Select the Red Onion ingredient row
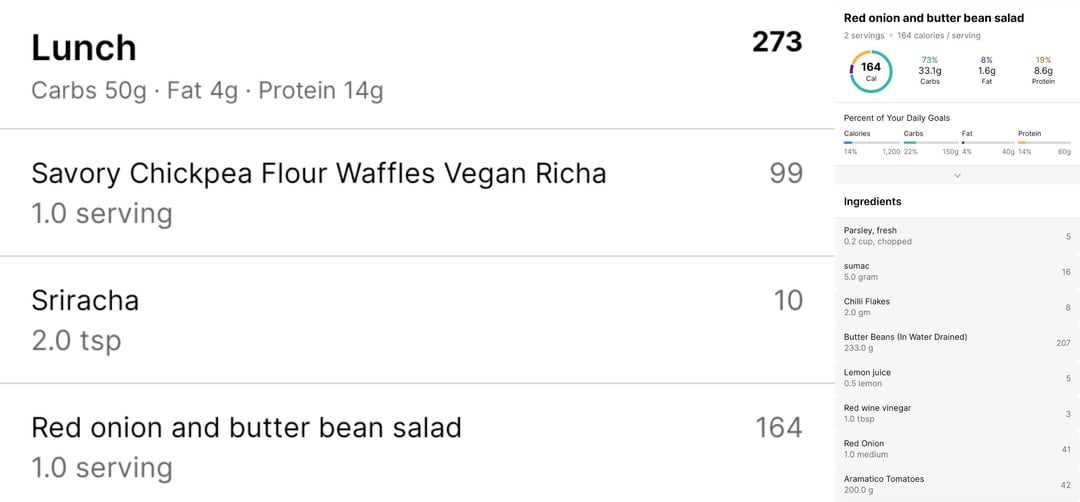Screen dimensions: 1080x502 tap(957, 449)
